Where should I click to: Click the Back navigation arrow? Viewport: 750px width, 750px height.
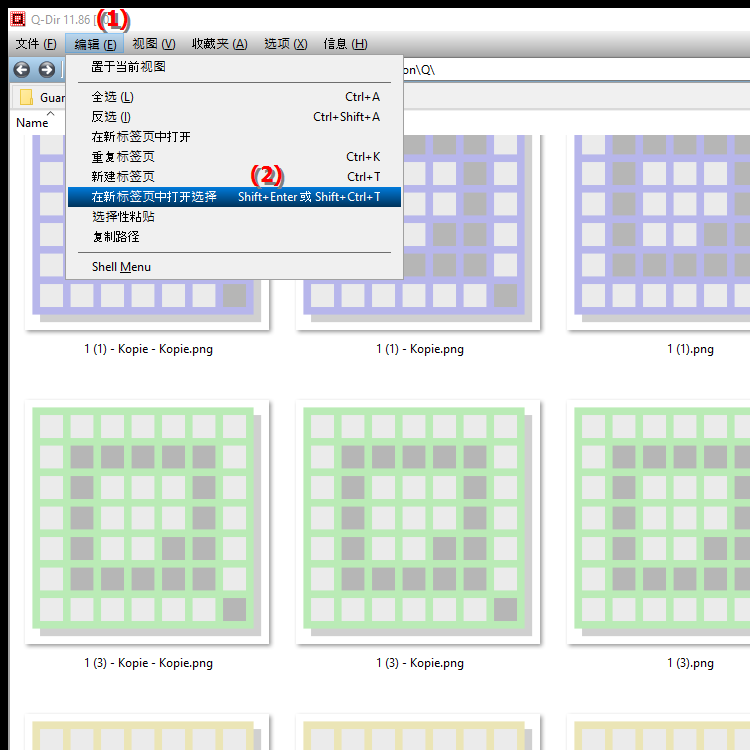point(21,69)
